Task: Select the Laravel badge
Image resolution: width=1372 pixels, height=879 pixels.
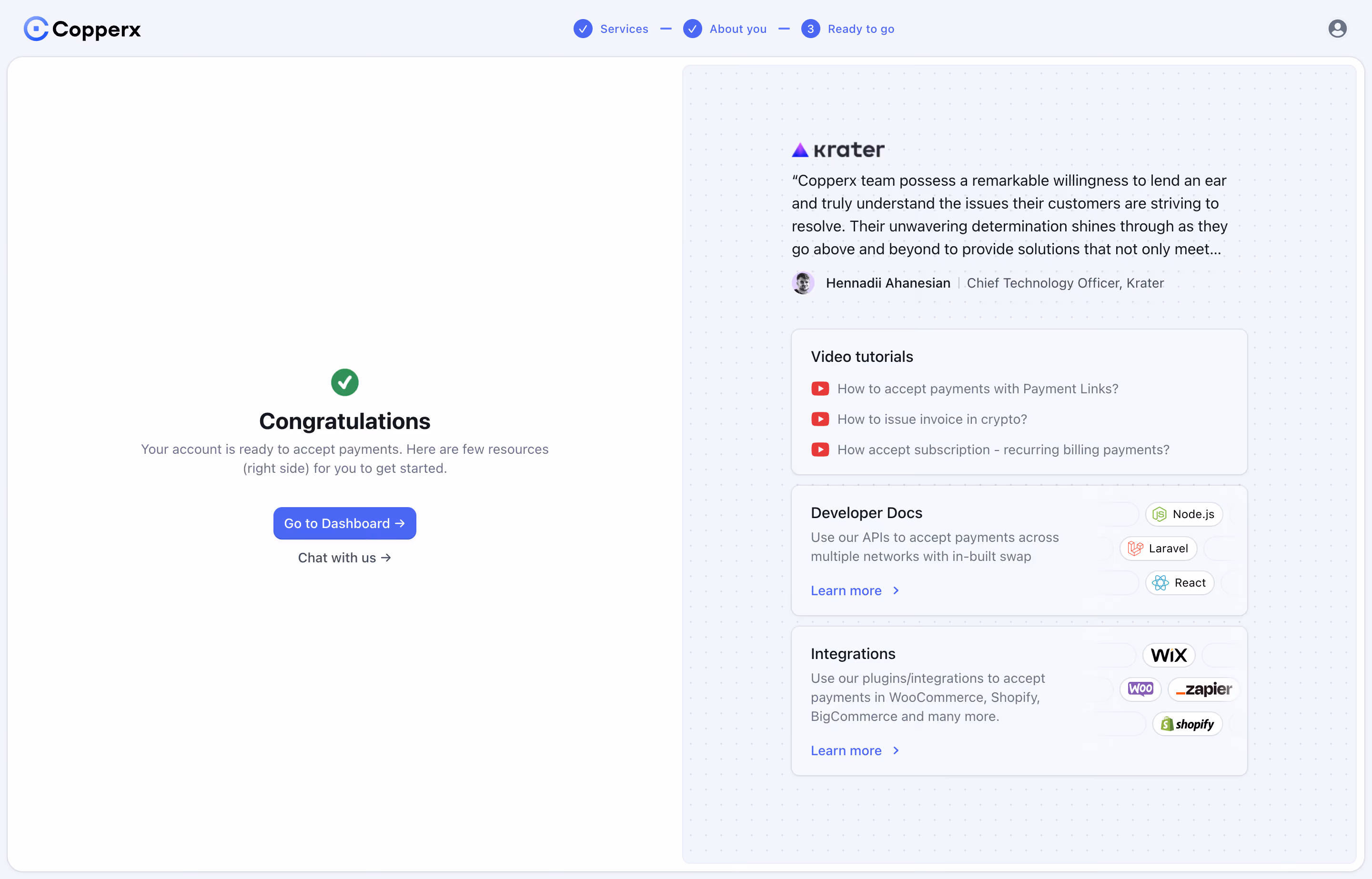Action: pos(1159,549)
